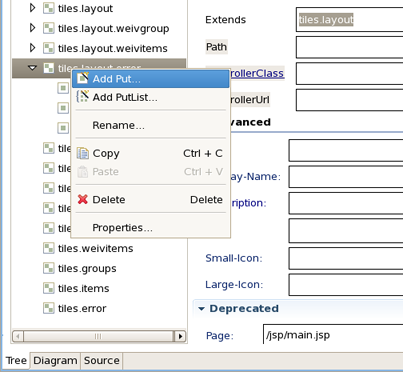Collapse the selected tiles.layout.error node
Viewport: 403px width, 372px height.
point(32,68)
